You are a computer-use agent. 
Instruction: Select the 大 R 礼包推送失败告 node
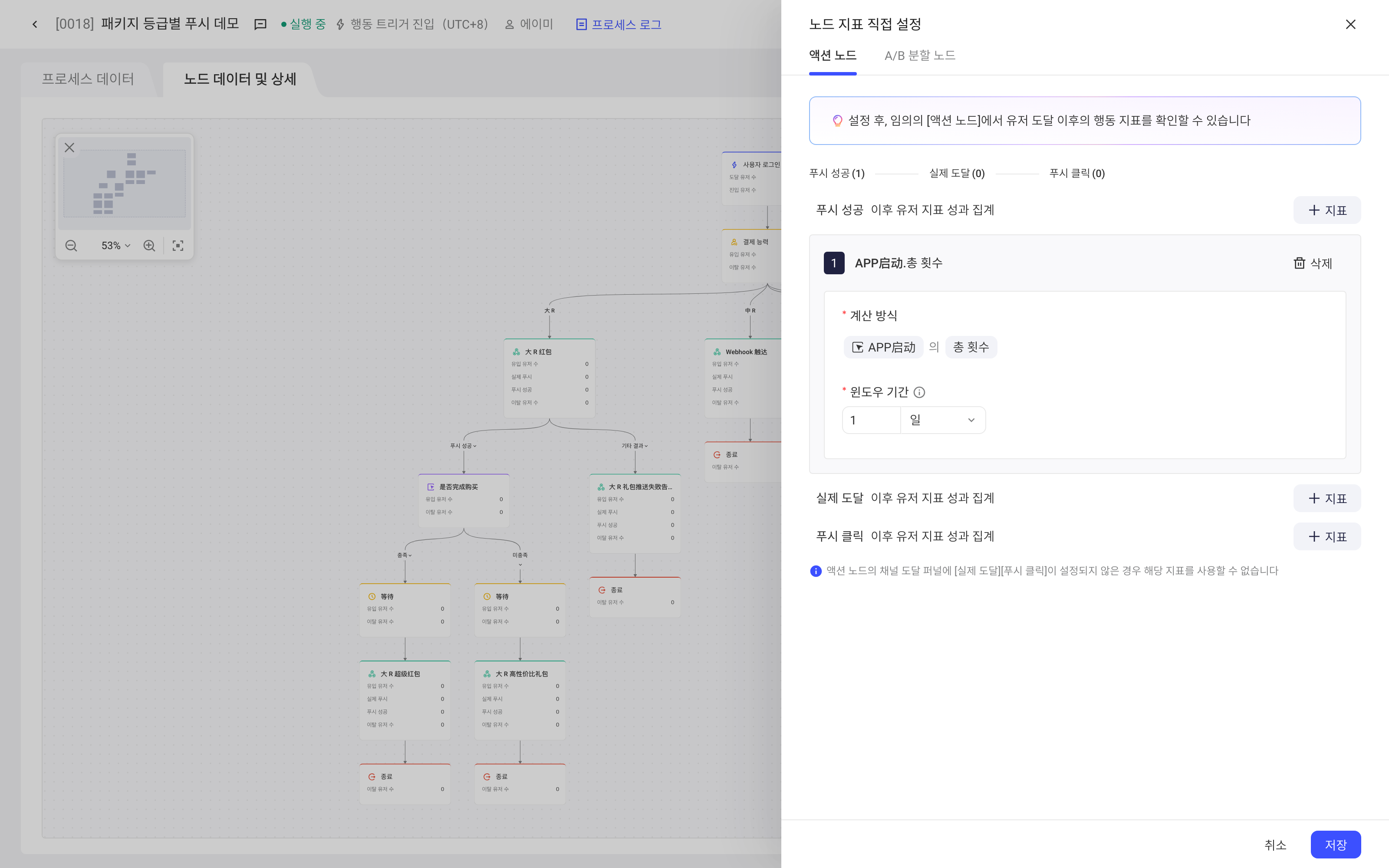[x=635, y=513]
